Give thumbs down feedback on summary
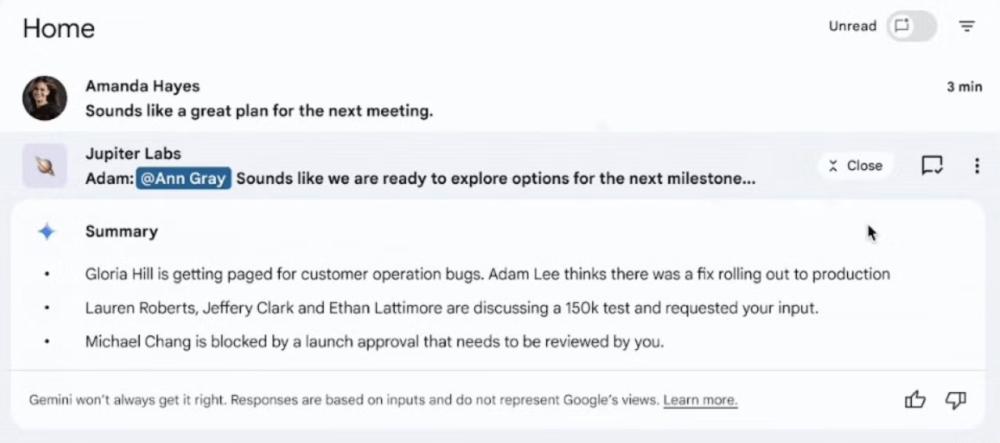1000x443 pixels. click(955, 400)
